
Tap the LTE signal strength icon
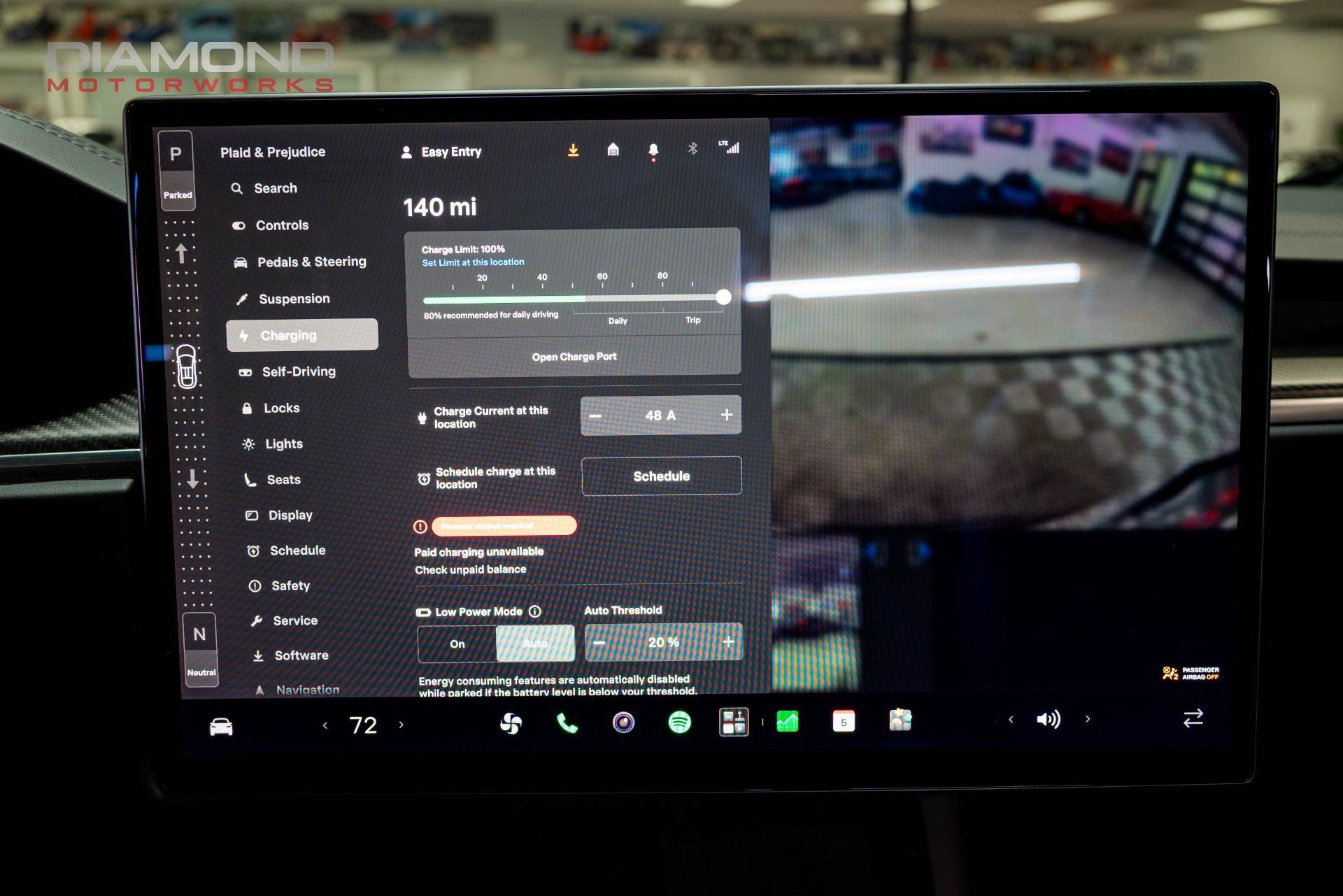[729, 147]
